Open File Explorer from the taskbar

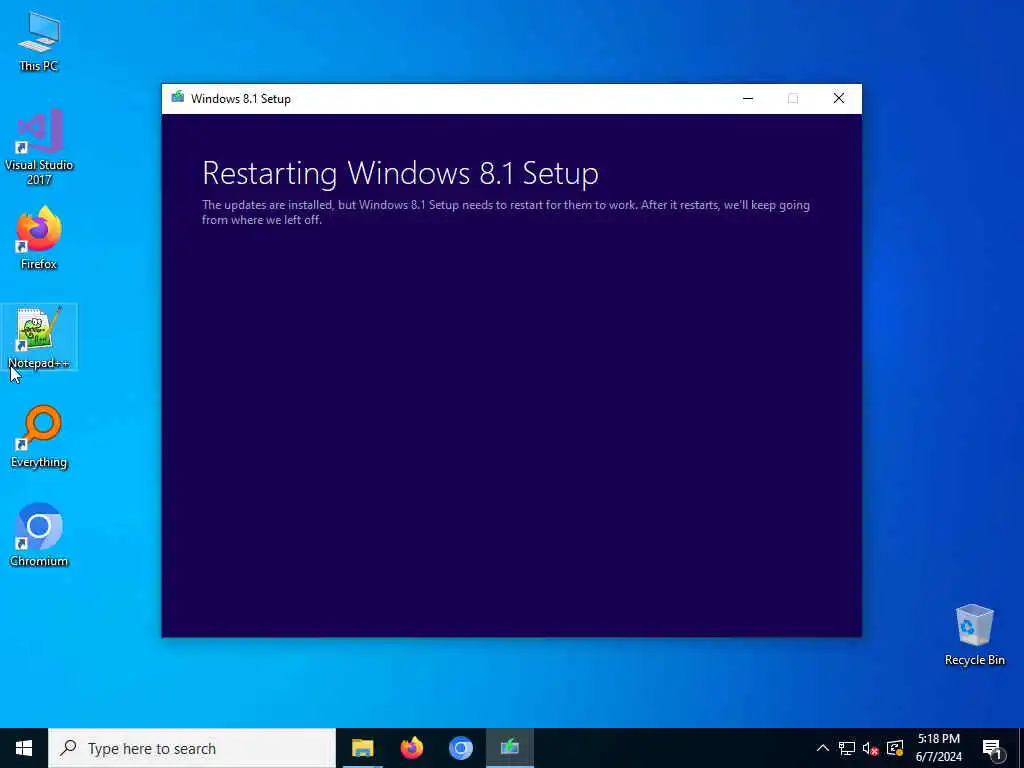(362, 748)
